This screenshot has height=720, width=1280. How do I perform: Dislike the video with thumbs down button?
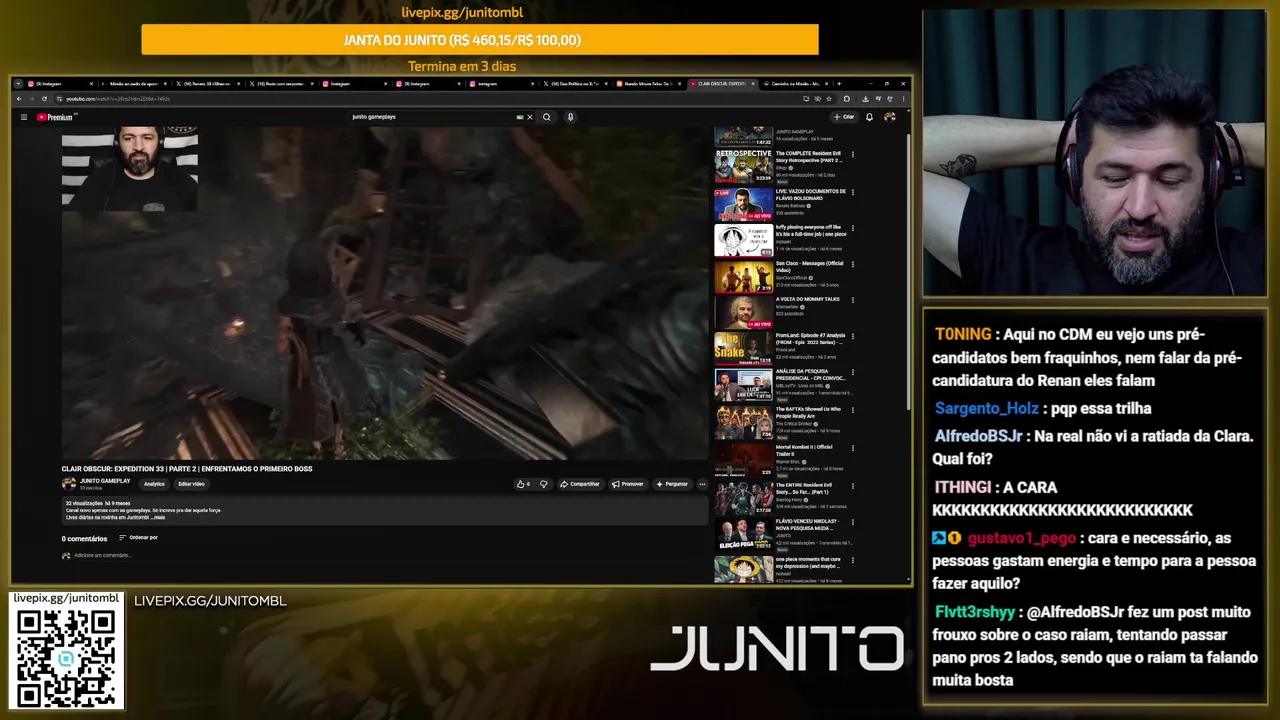pos(544,484)
